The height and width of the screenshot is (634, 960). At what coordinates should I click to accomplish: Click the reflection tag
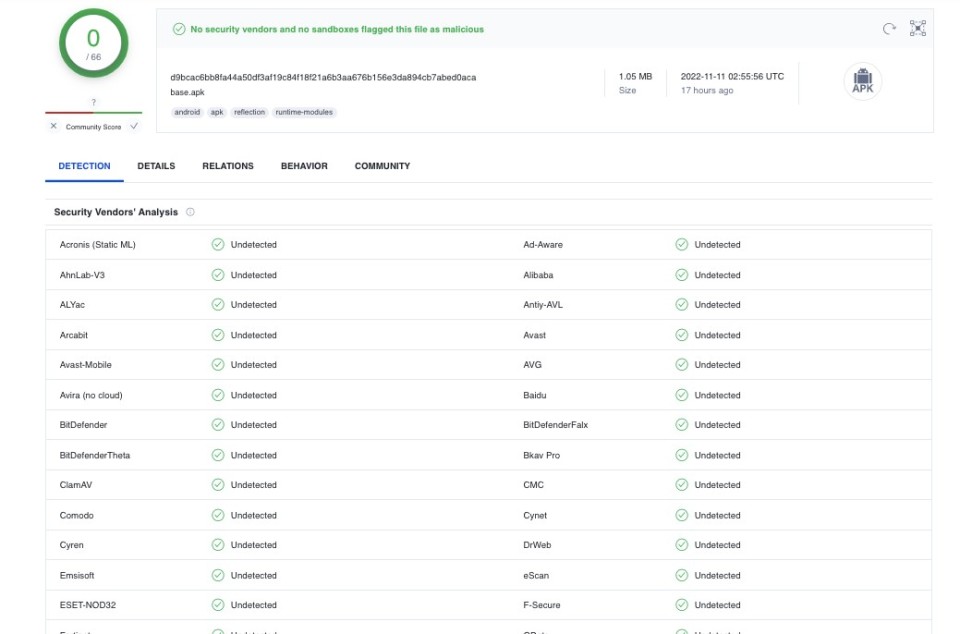[250, 112]
